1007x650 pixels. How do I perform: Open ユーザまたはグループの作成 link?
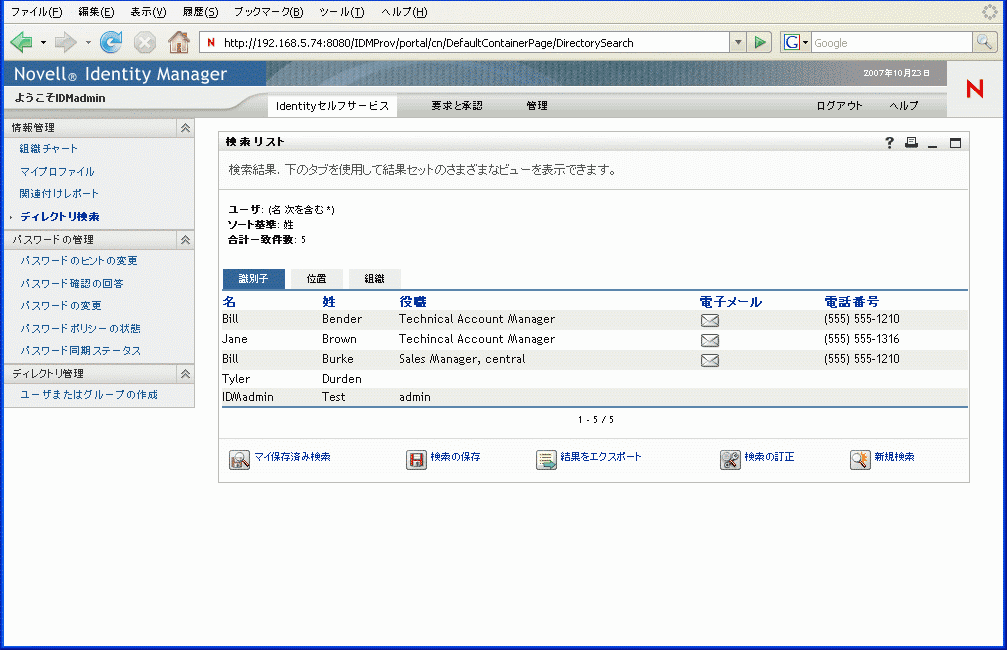[x=89, y=394]
